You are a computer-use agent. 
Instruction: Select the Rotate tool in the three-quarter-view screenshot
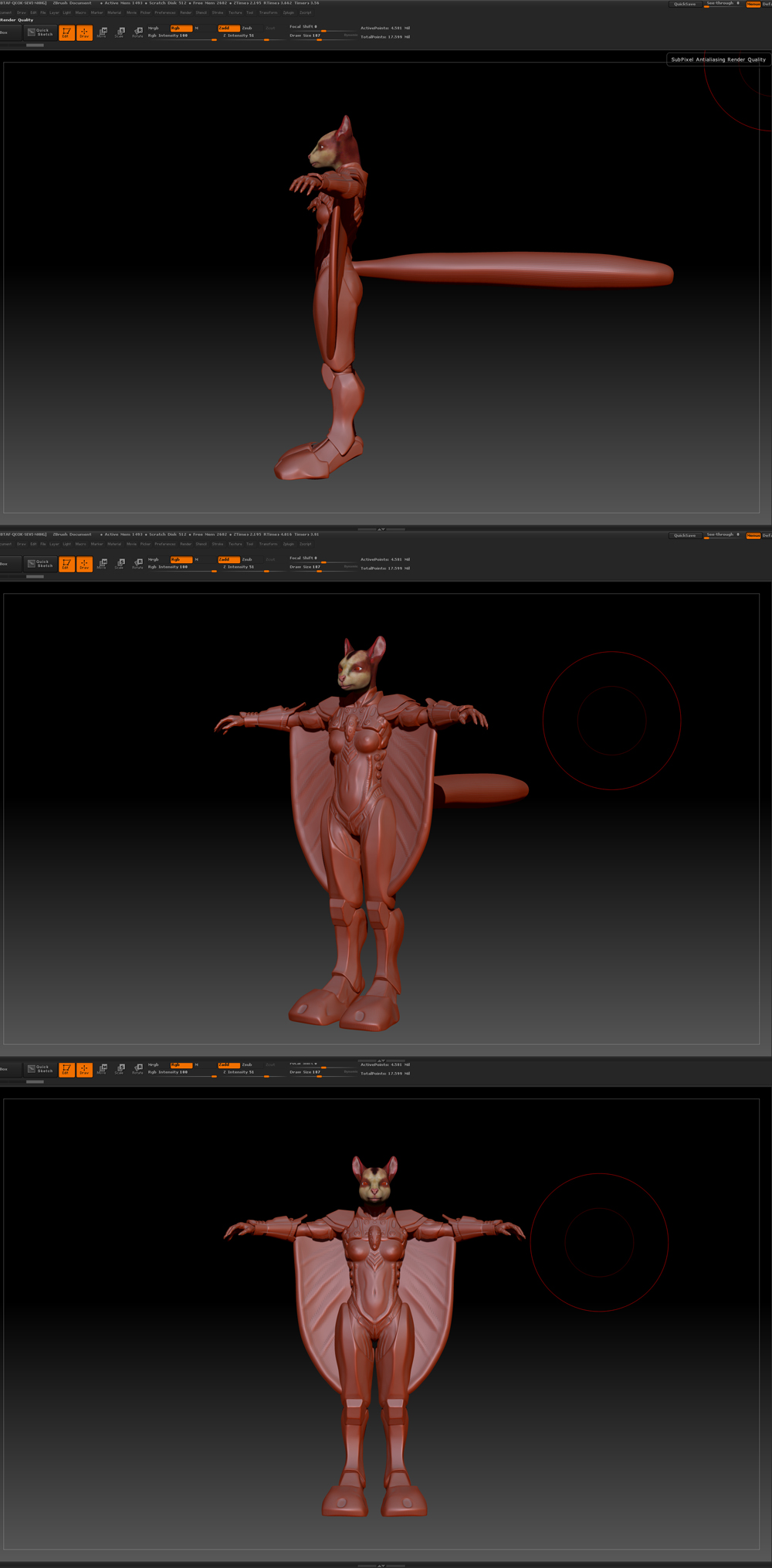[x=137, y=564]
